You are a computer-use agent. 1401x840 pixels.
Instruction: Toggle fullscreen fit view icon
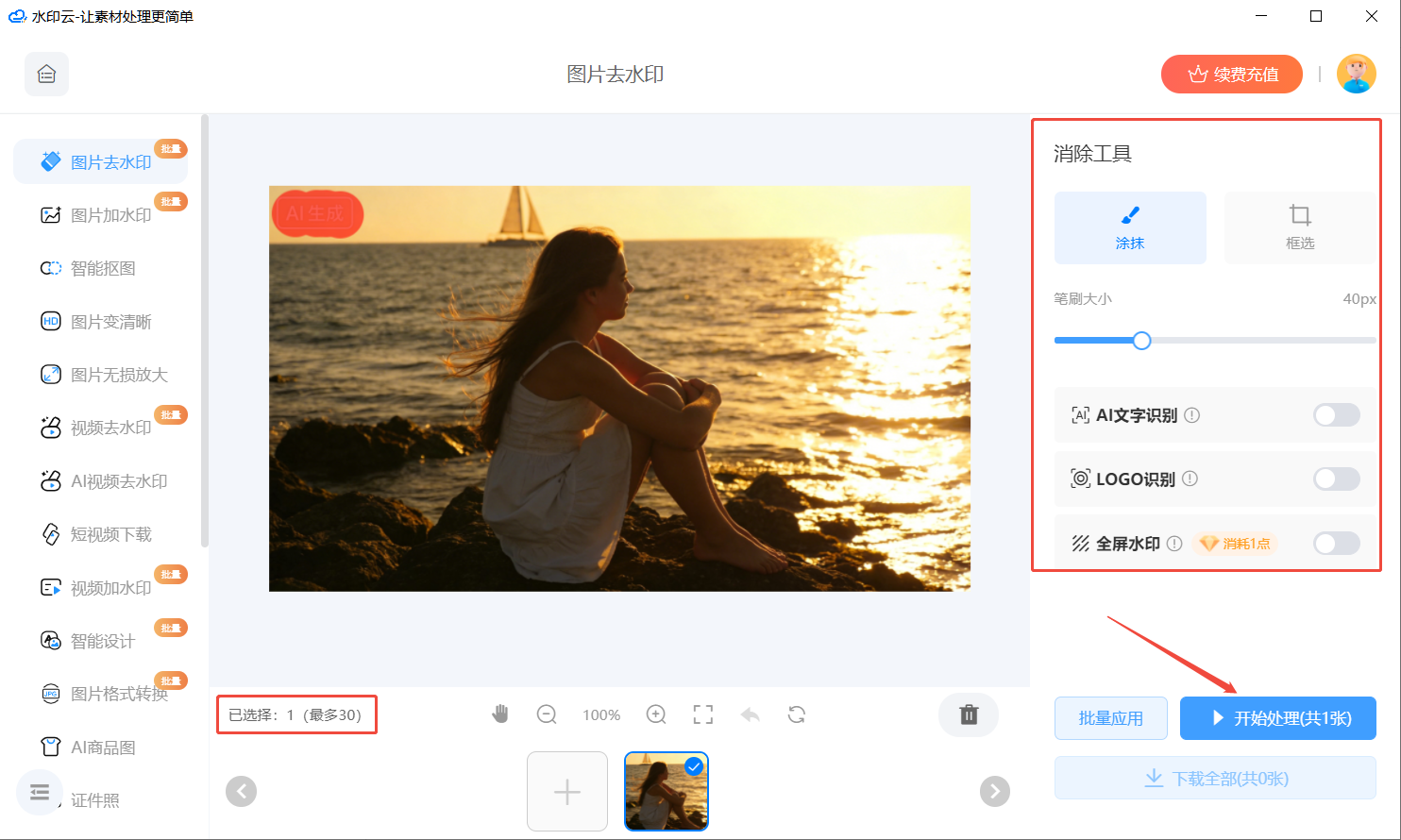(x=703, y=714)
